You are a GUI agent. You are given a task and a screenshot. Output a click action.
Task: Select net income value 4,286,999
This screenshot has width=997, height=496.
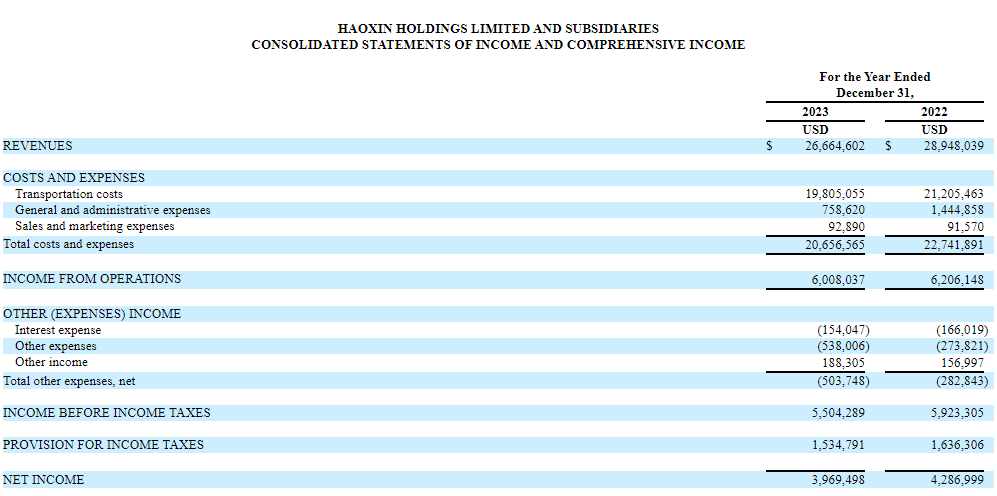(958, 479)
